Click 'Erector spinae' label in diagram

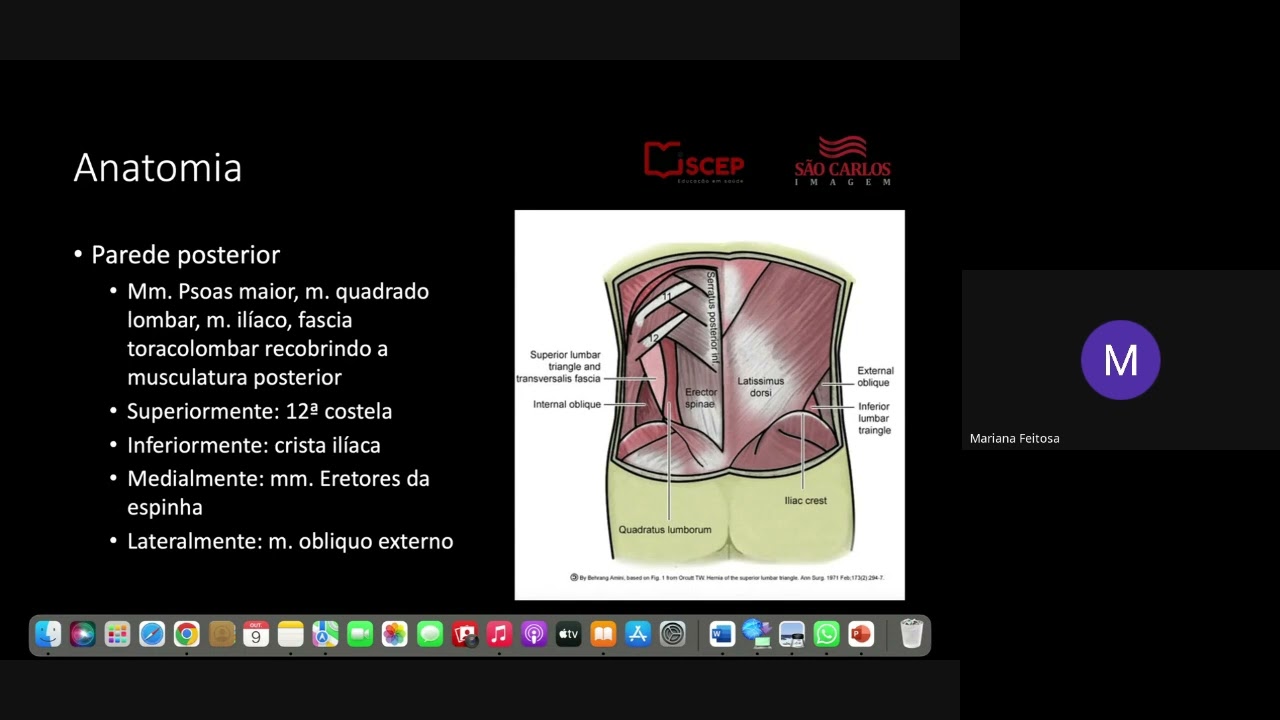[700, 398]
